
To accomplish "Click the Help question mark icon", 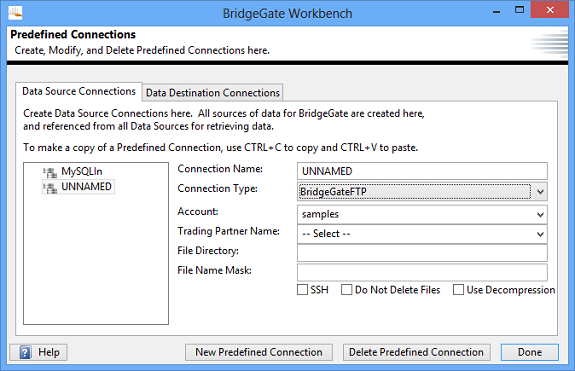I will 25,353.
